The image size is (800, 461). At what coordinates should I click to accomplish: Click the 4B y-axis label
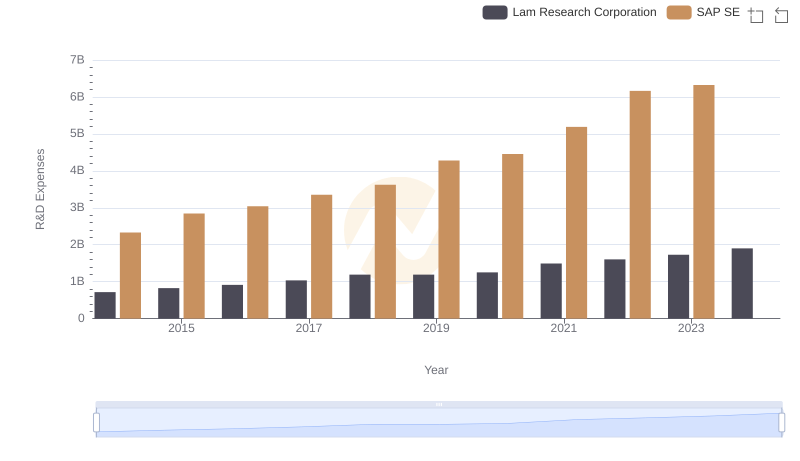pyautogui.click(x=77, y=170)
